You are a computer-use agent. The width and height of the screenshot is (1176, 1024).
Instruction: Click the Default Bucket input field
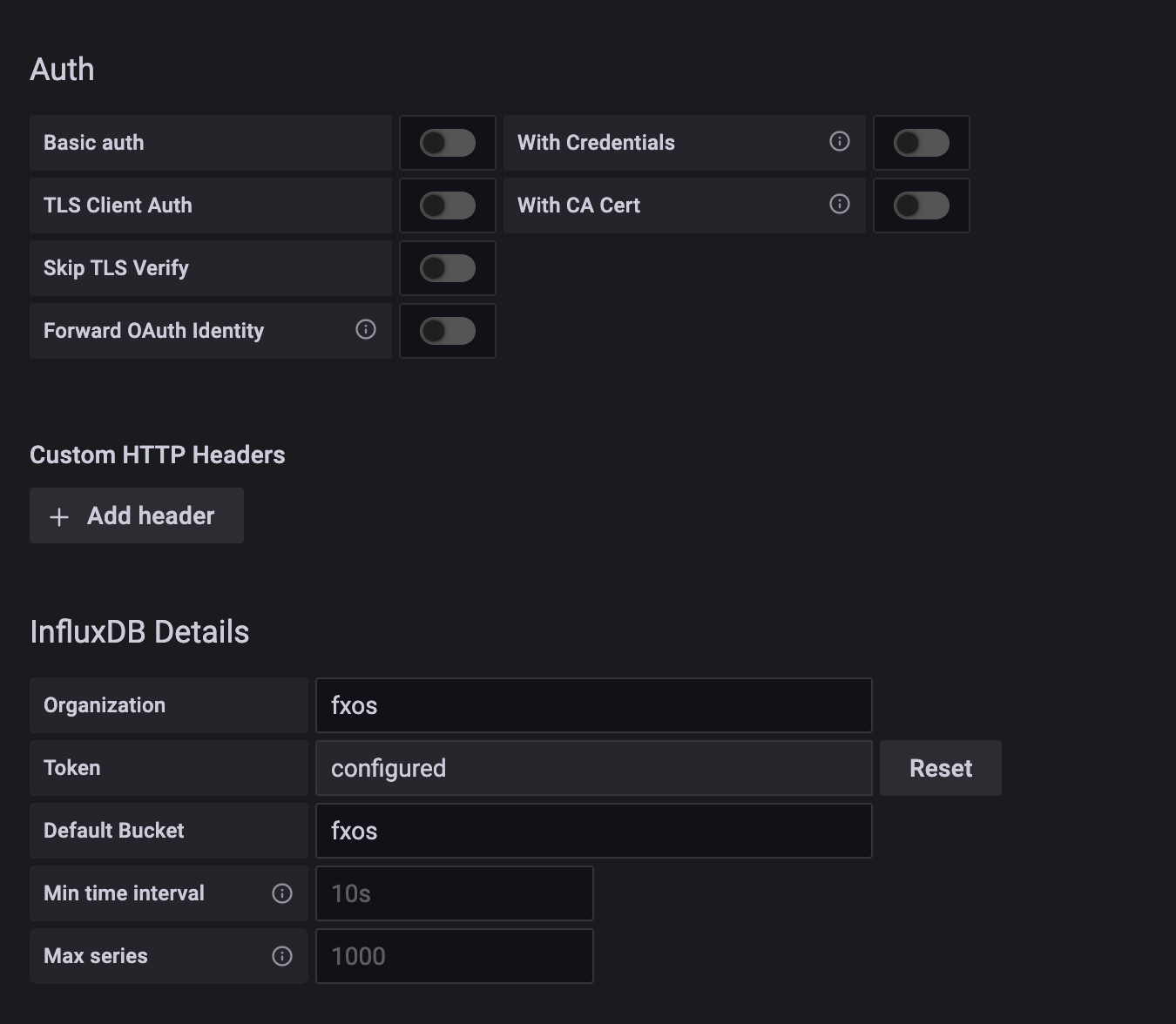click(x=593, y=831)
